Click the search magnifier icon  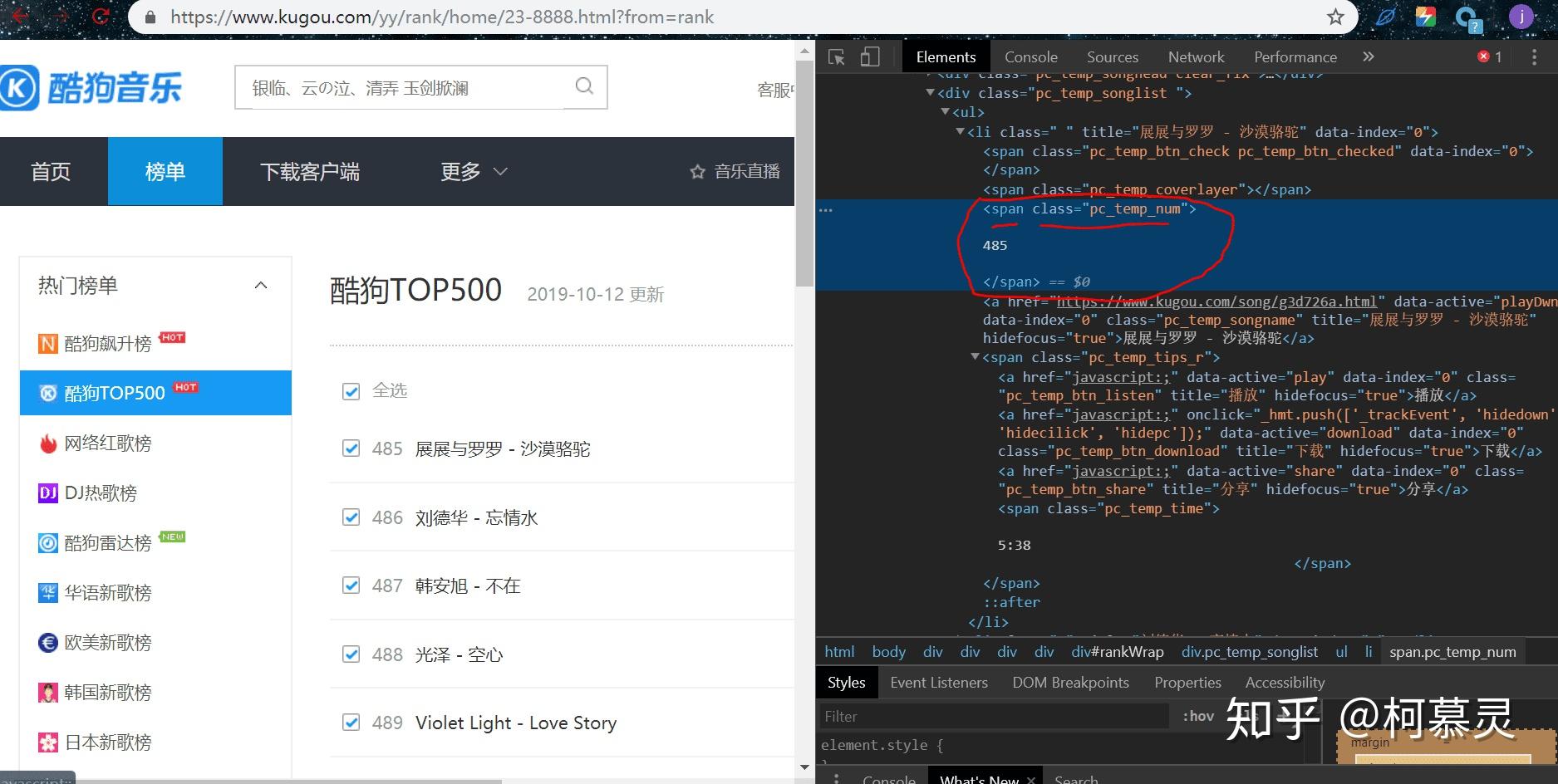pos(584,86)
